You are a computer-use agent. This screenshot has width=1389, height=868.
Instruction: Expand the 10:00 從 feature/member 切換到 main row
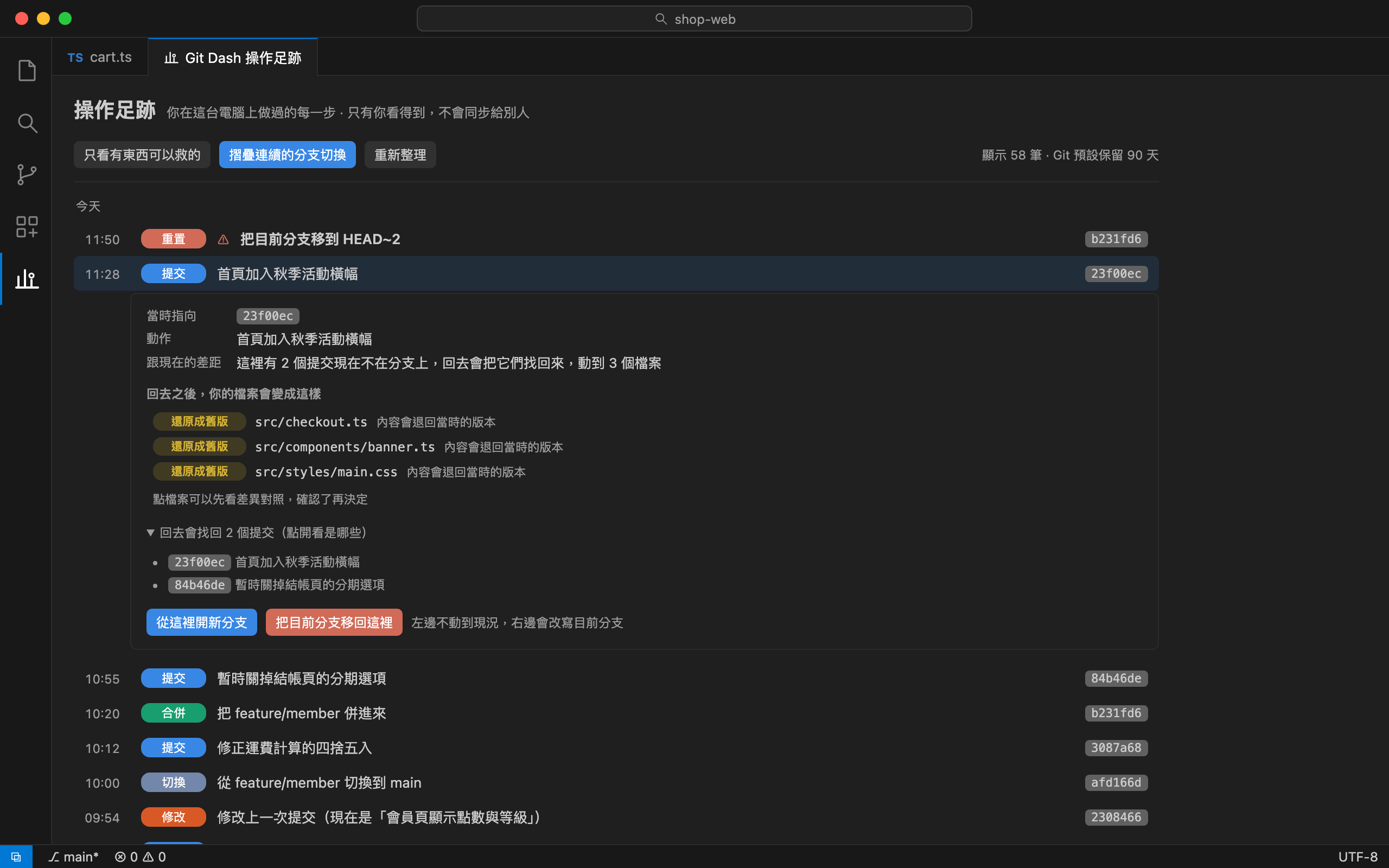click(x=616, y=782)
